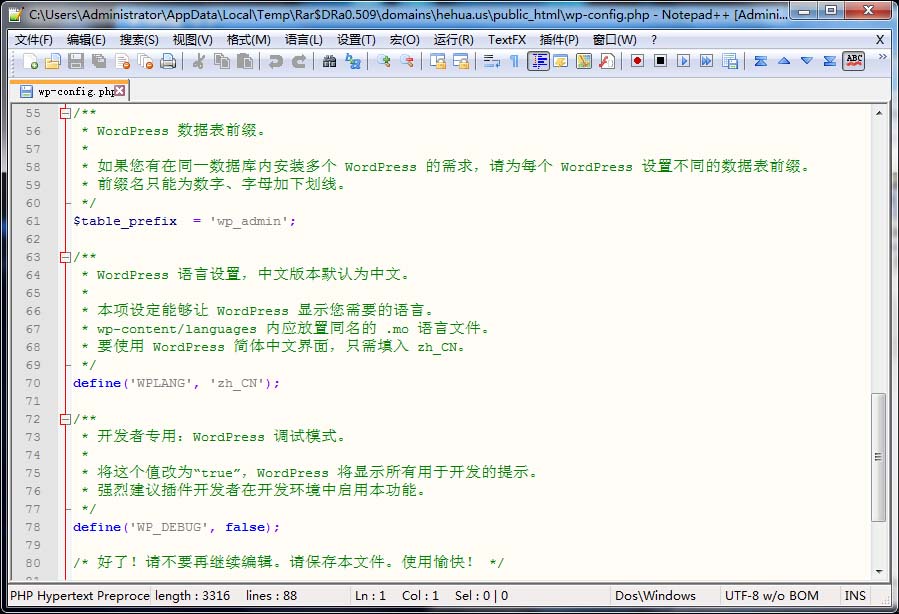Click the vertical scrollbar thumb
899x614 pixels.
(879, 455)
